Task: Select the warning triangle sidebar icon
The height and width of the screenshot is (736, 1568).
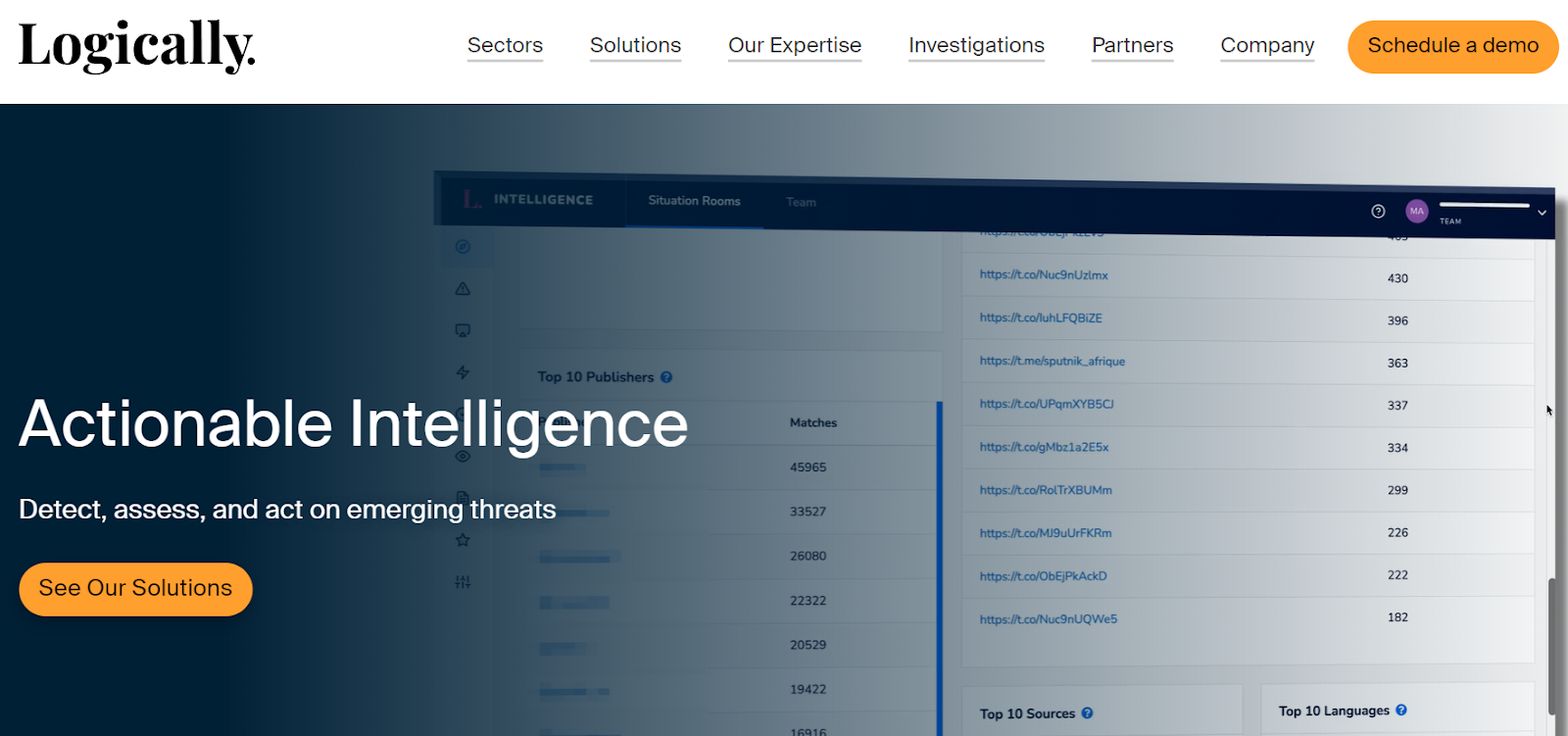Action: click(x=463, y=289)
